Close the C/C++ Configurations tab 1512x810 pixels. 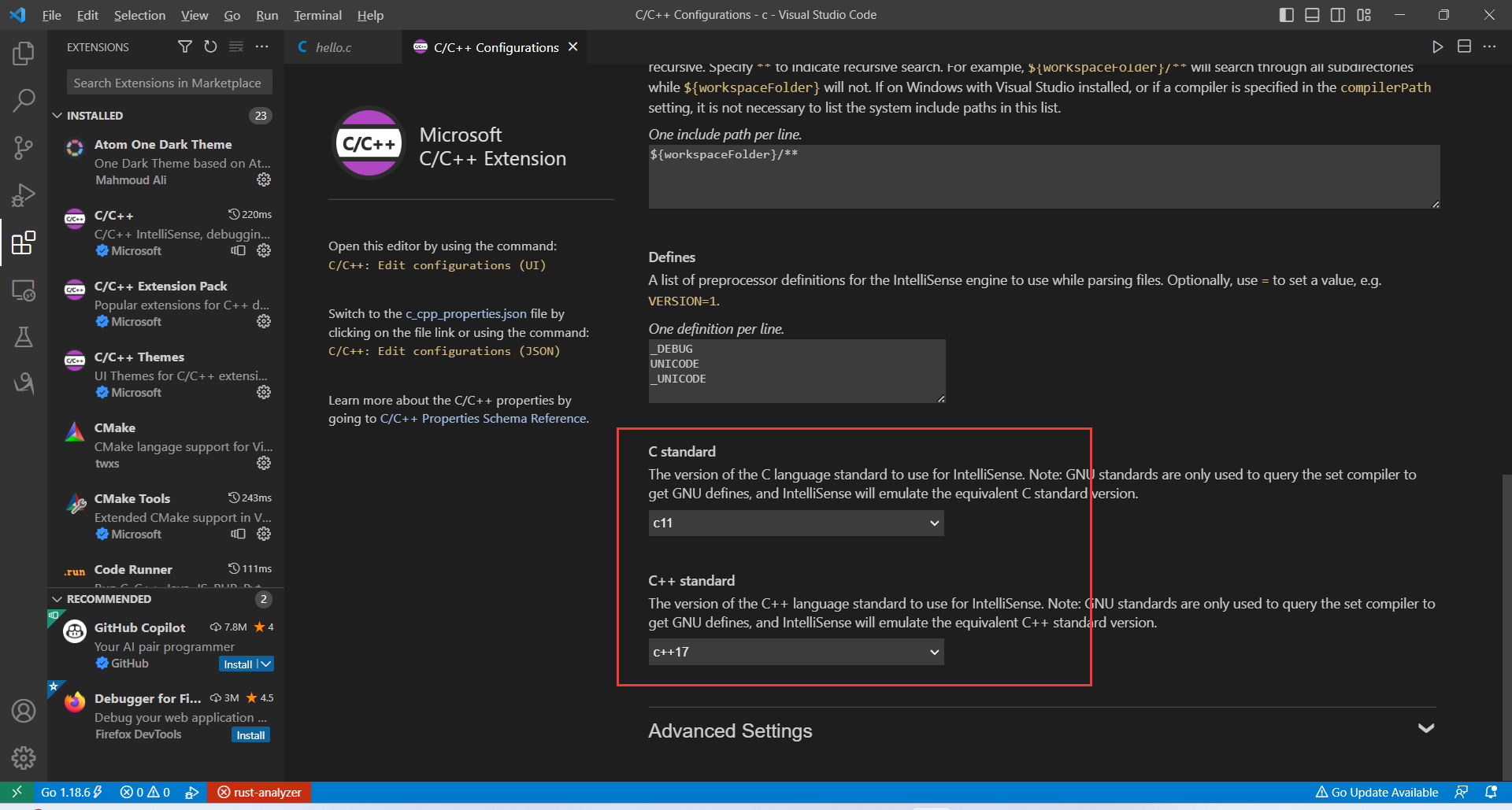573,47
